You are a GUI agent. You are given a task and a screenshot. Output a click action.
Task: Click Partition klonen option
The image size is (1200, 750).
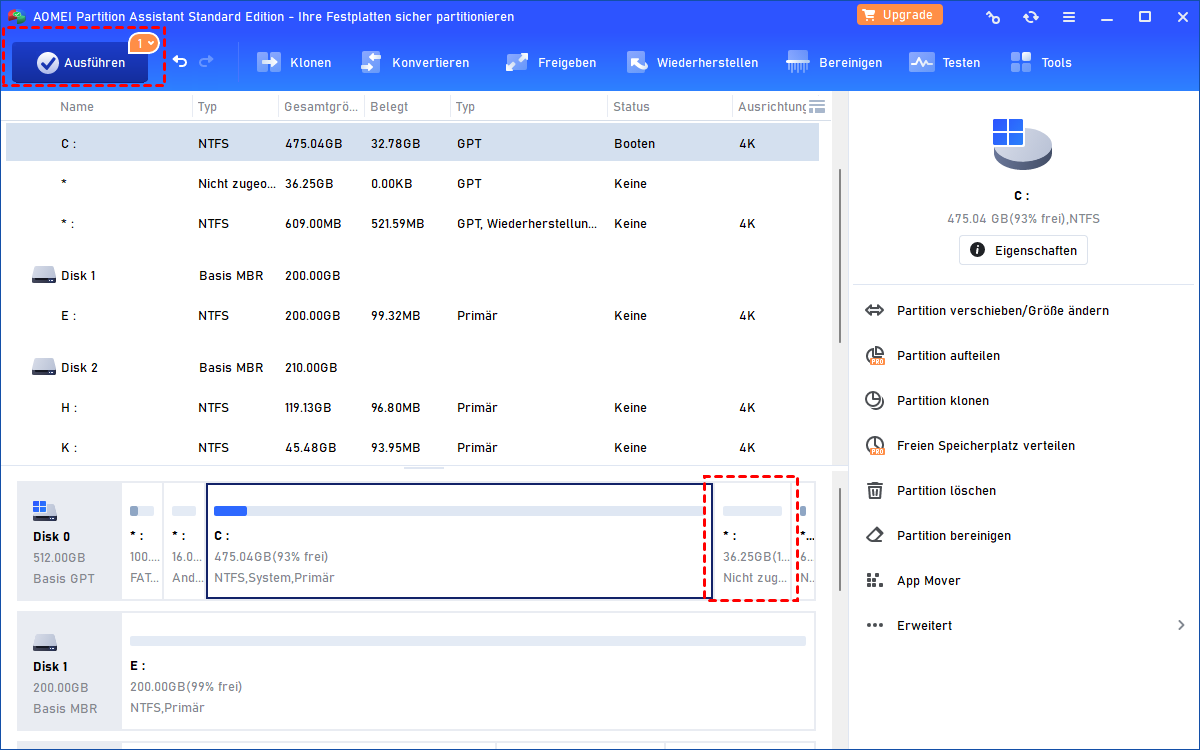(943, 400)
